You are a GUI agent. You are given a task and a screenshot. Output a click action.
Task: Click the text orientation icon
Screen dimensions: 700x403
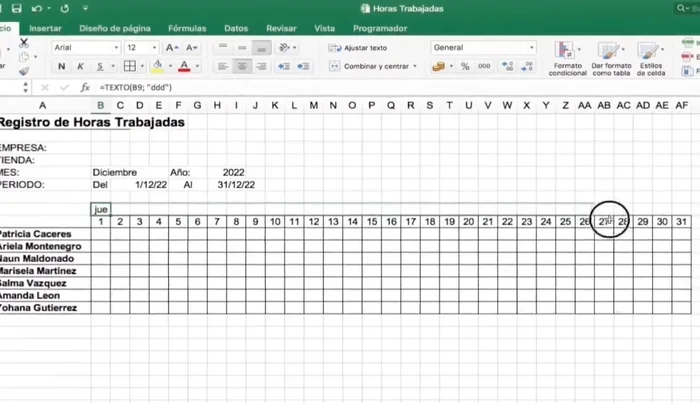(x=285, y=47)
